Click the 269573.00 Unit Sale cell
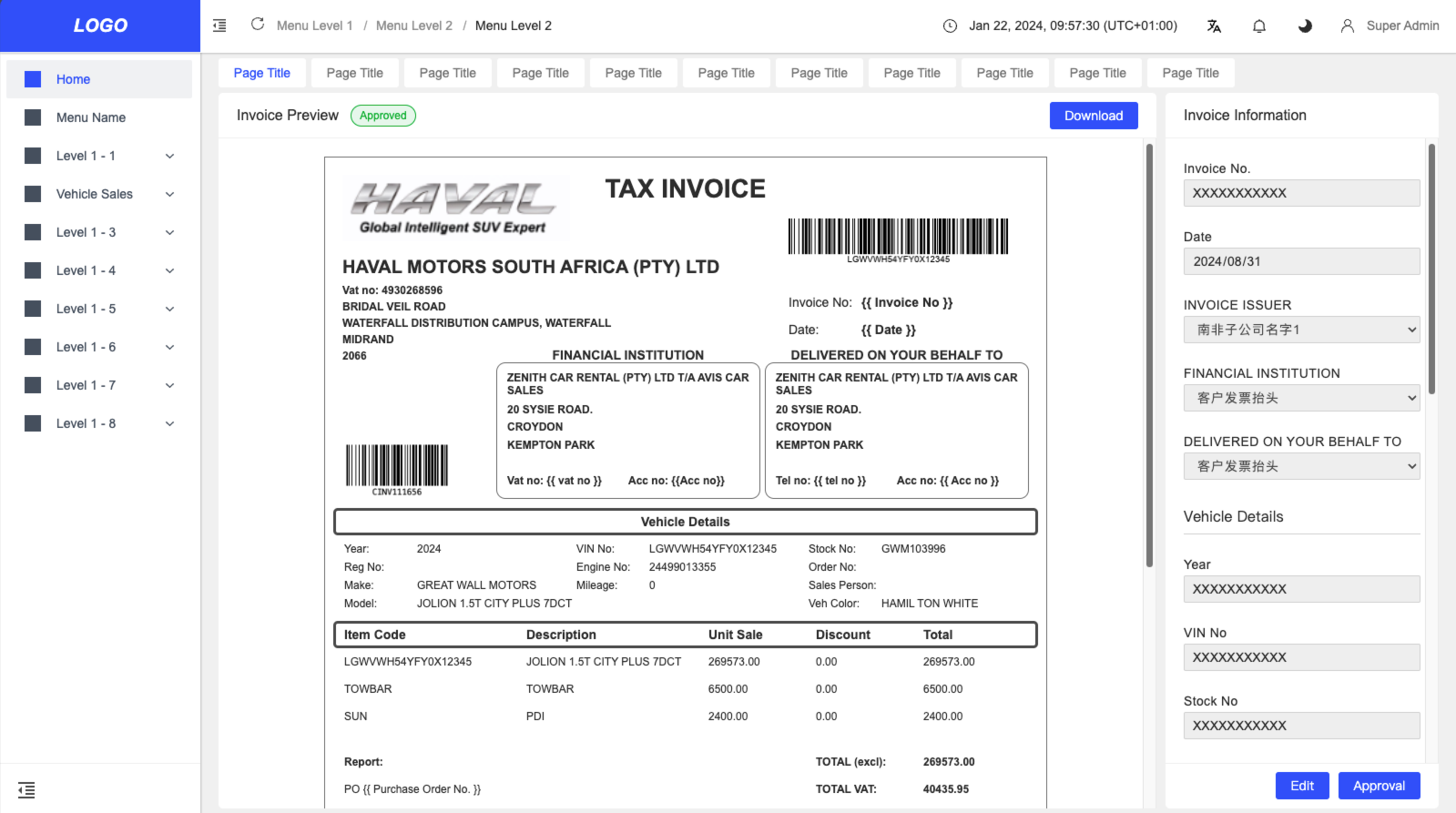1456x813 pixels. pyautogui.click(x=734, y=662)
